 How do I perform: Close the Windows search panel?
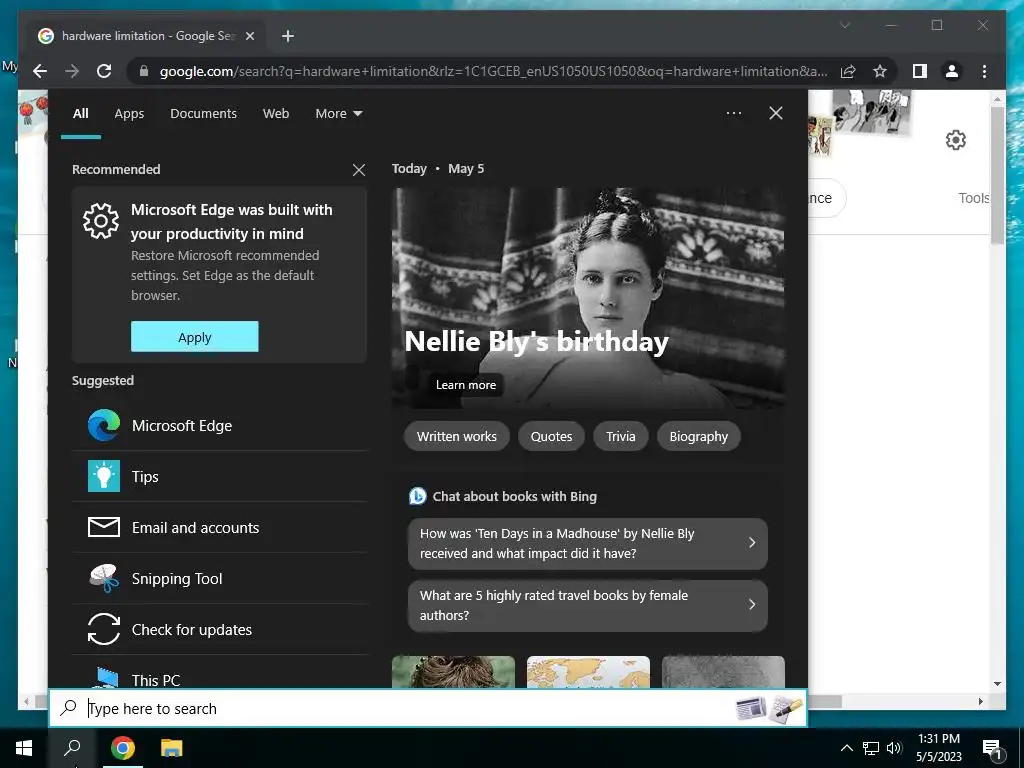click(x=776, y=113)
